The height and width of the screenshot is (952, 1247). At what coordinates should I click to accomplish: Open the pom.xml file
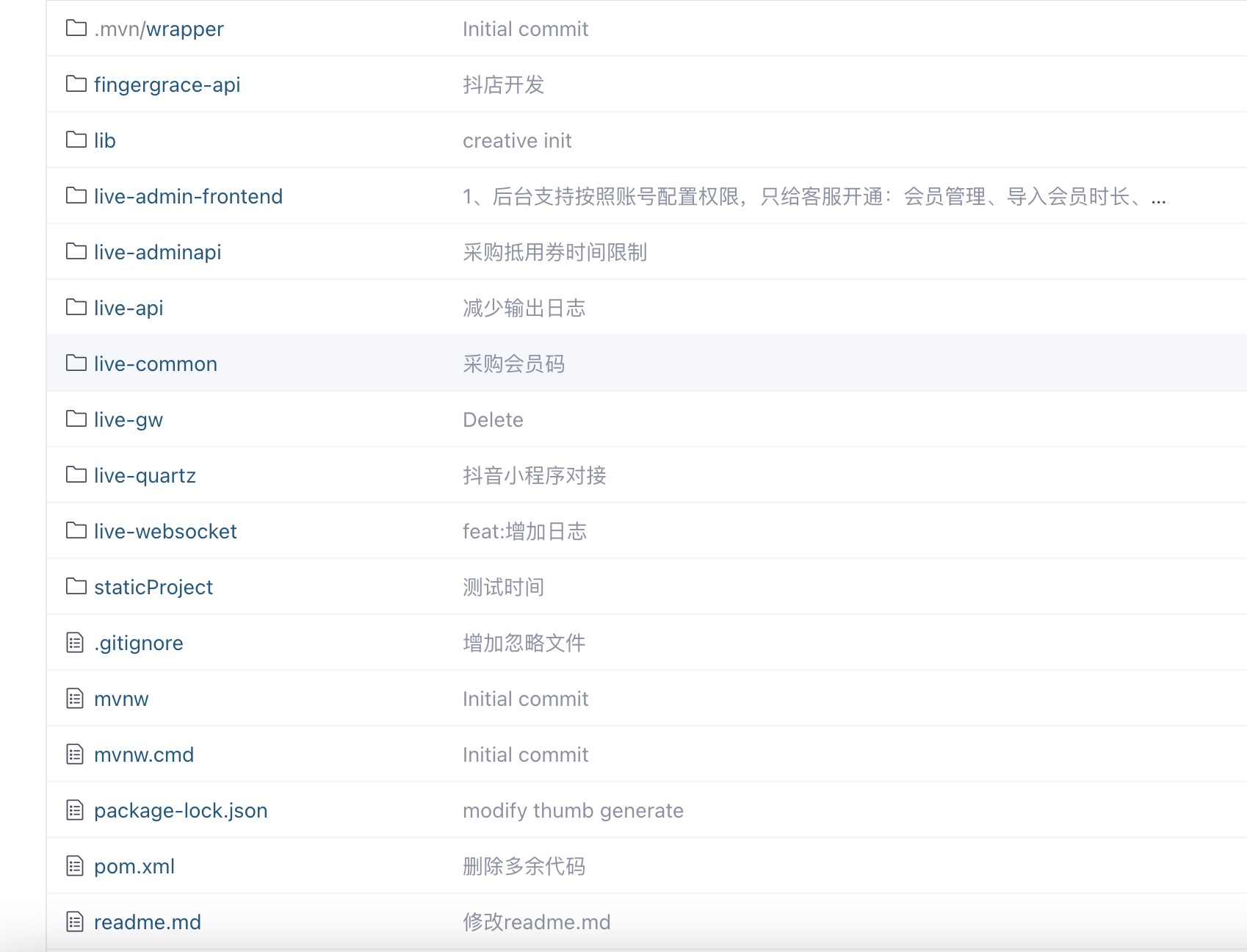[x=134, y=867]
